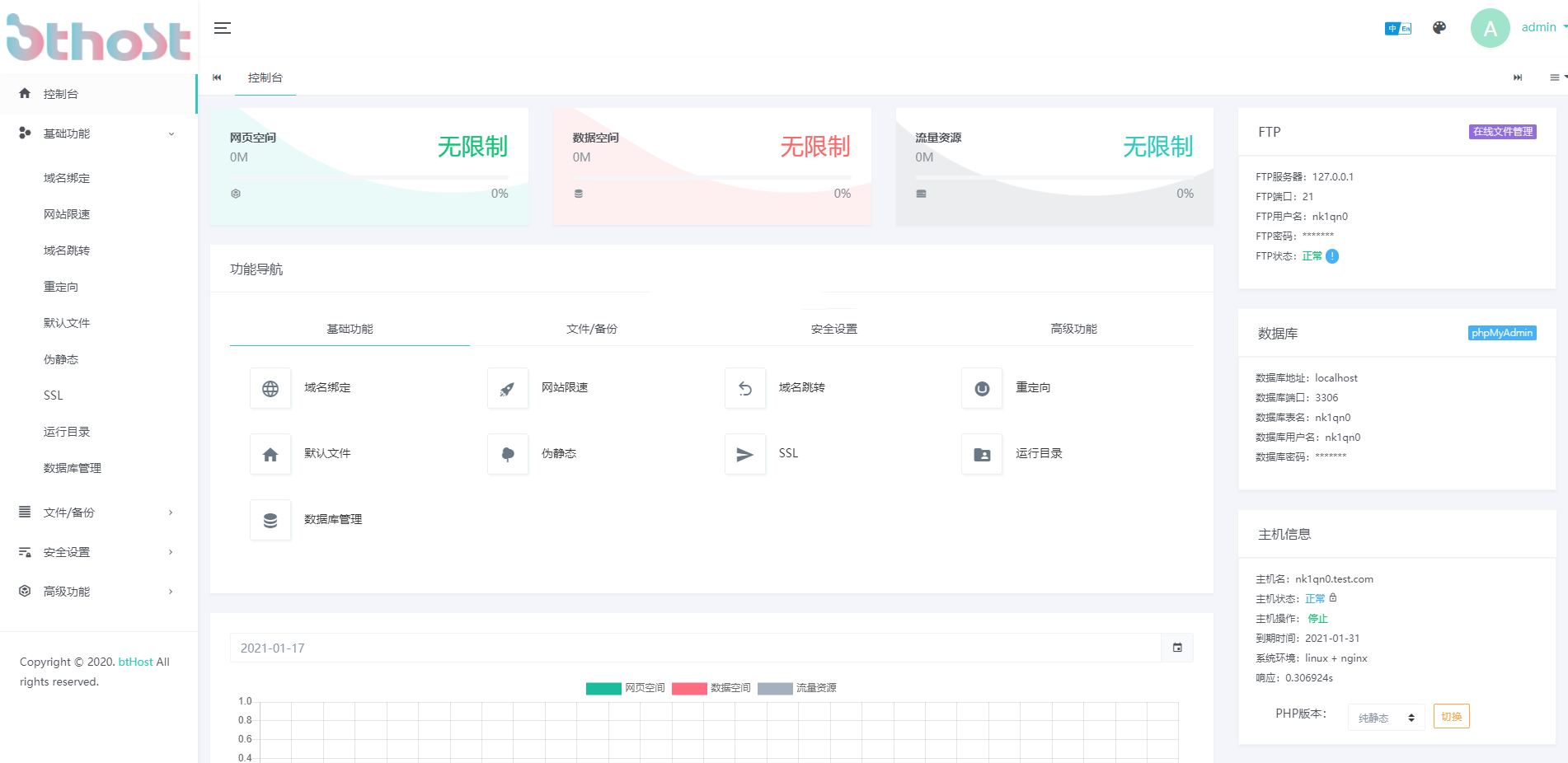Open SSL via the paper plane icon

[x=744, y=454]
